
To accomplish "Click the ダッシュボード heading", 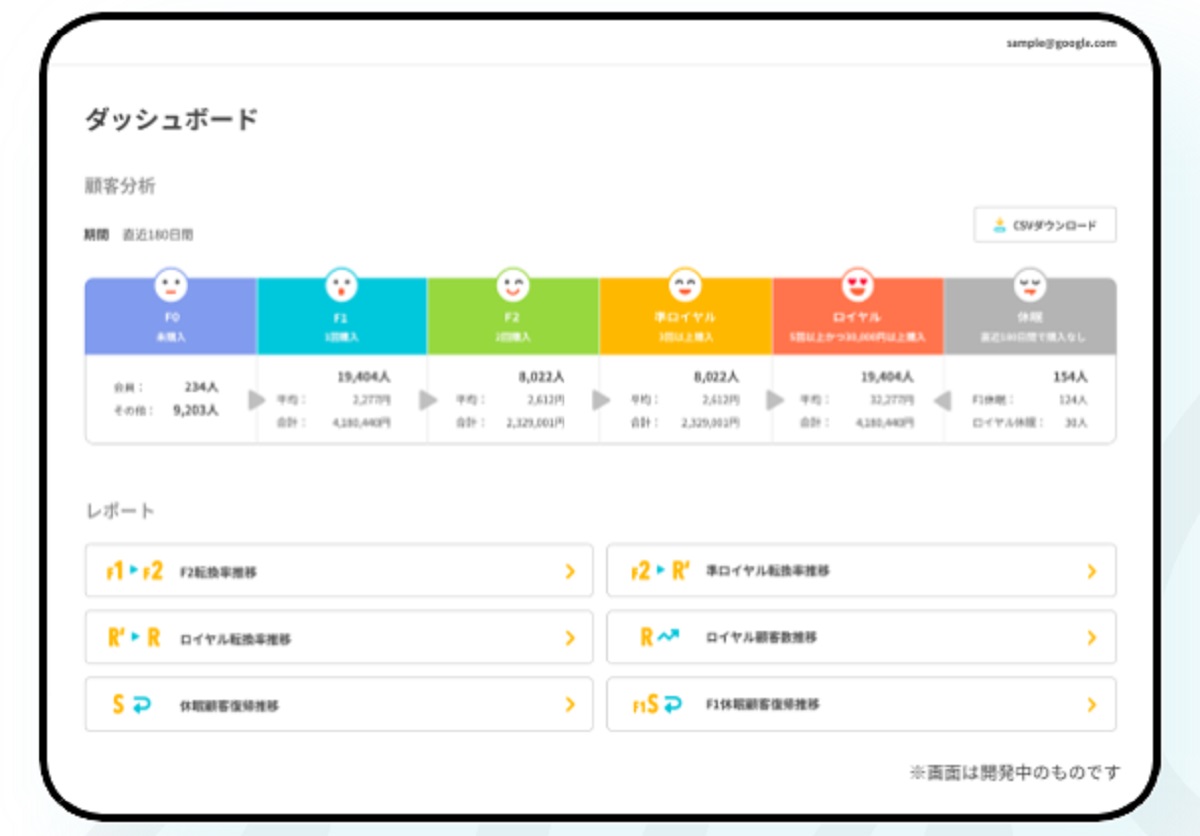I will 172,120.
